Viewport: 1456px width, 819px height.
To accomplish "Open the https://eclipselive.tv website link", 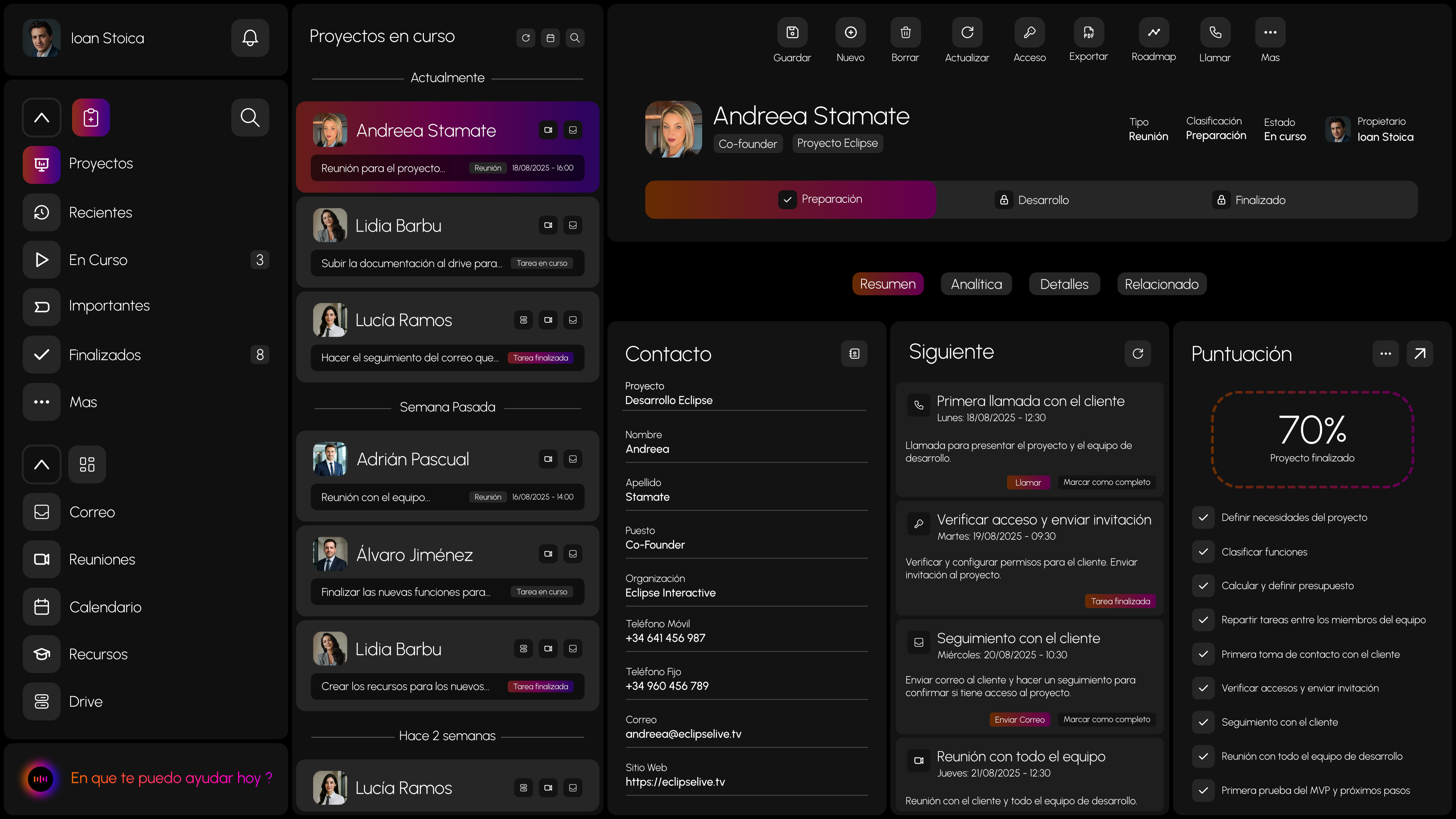I will 675,782.
